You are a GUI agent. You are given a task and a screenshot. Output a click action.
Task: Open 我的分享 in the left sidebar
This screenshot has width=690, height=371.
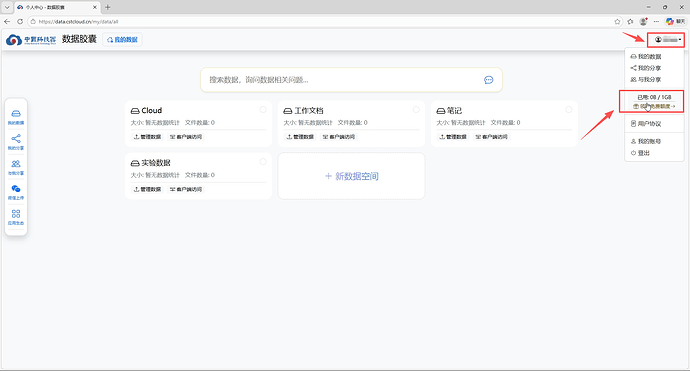click(x=16, y=142)
